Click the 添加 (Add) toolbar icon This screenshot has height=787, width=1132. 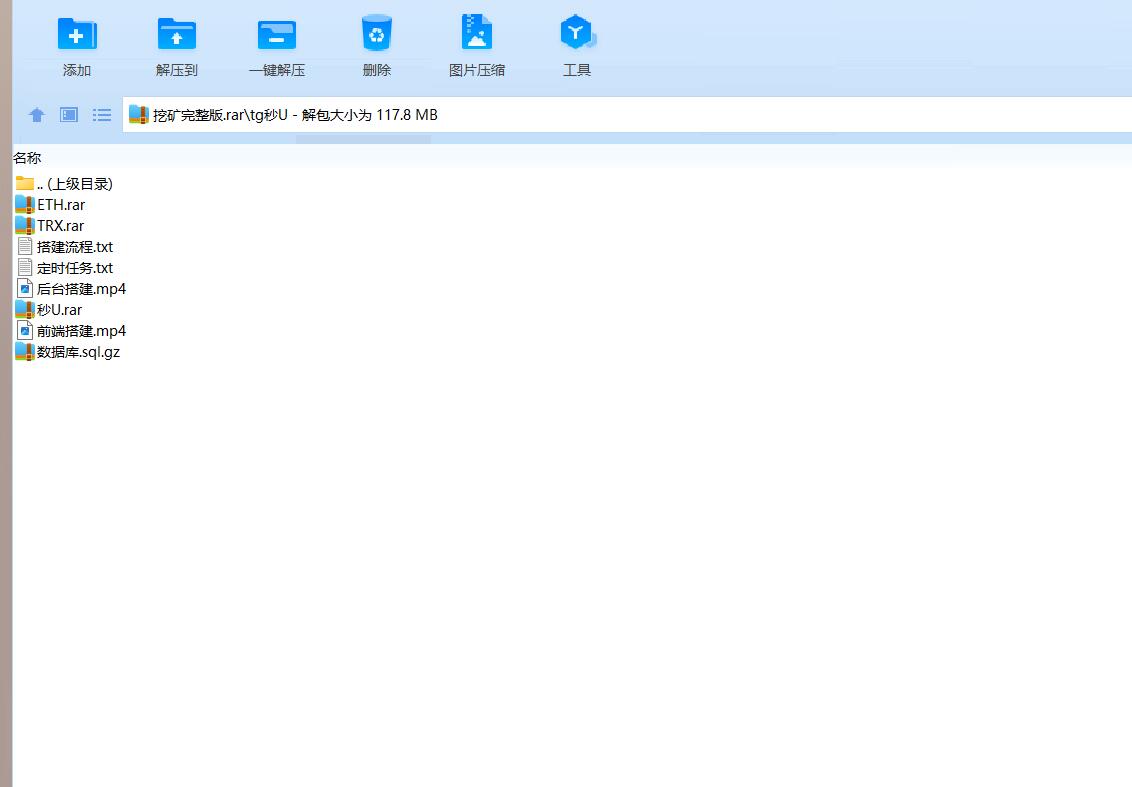click(77, 35)
